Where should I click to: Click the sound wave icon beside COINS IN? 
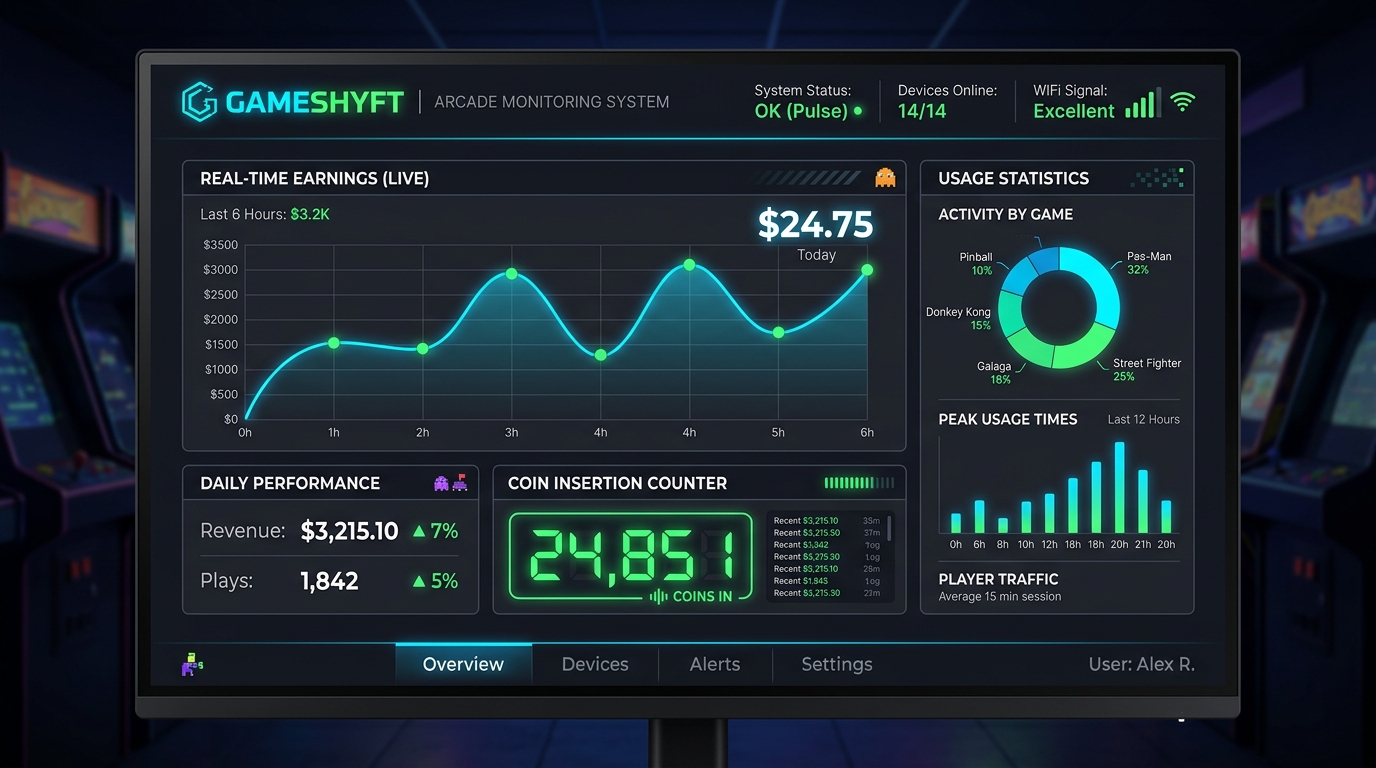coord(658,596)
